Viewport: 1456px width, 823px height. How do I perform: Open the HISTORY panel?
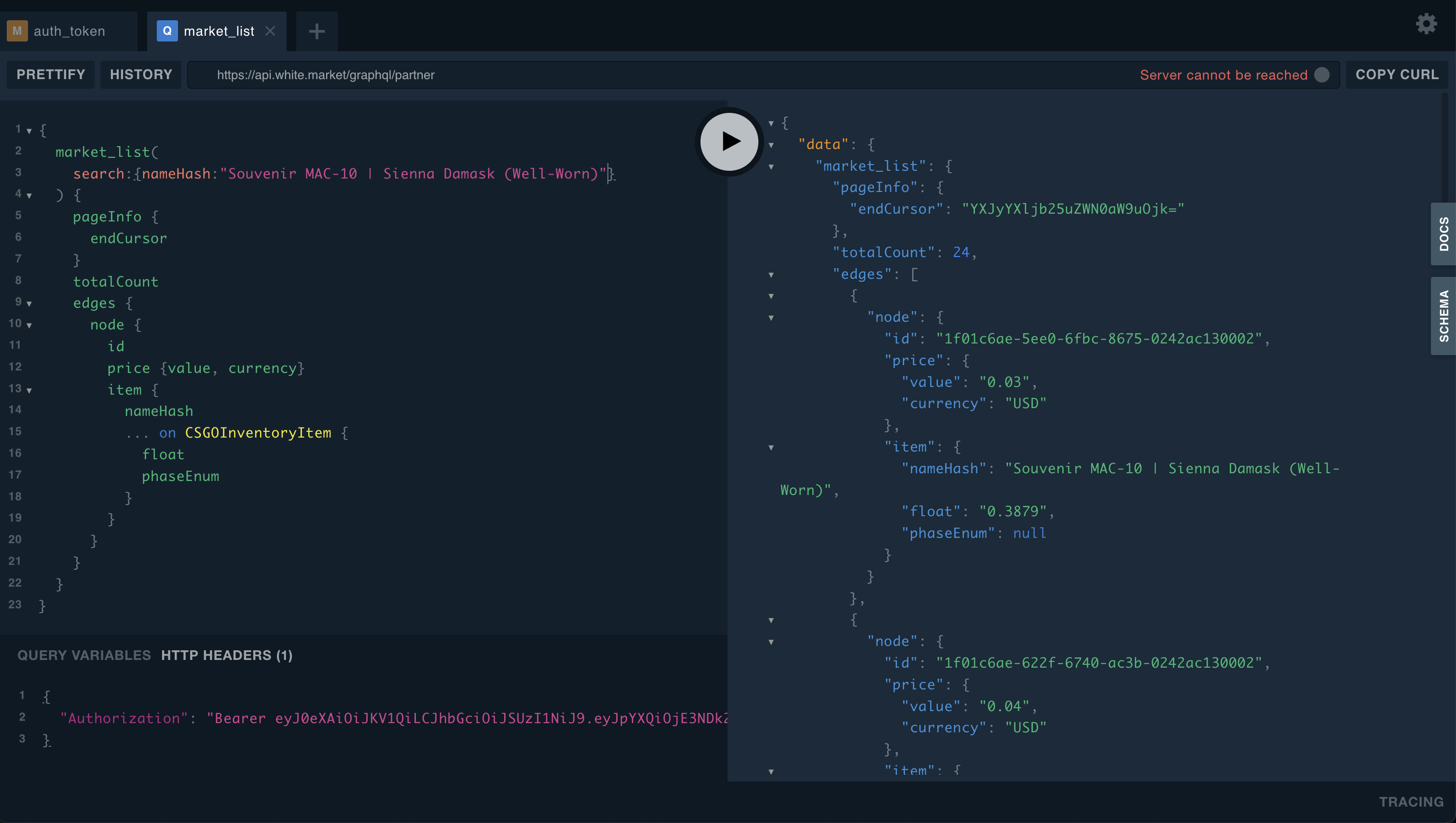(141, 75)
